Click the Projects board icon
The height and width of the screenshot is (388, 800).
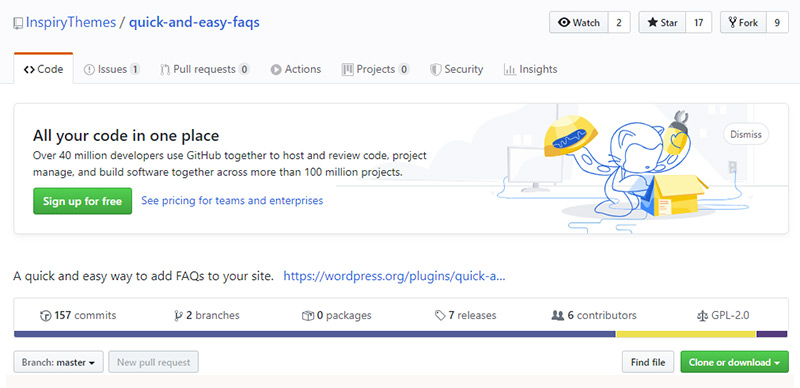pyautogui.click(x=347, y=69)
